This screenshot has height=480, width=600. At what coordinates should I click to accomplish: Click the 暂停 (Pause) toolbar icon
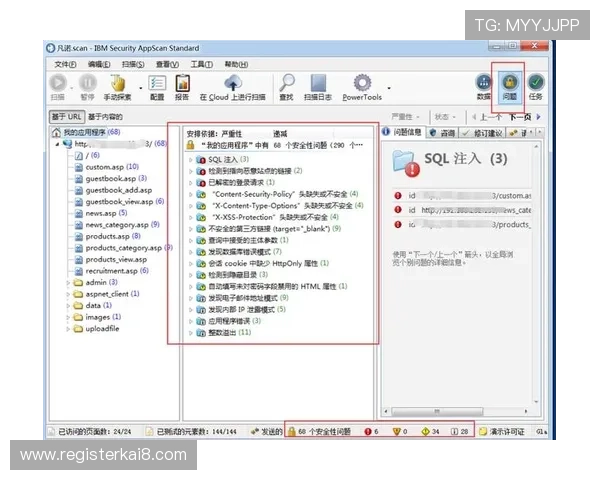88,83
